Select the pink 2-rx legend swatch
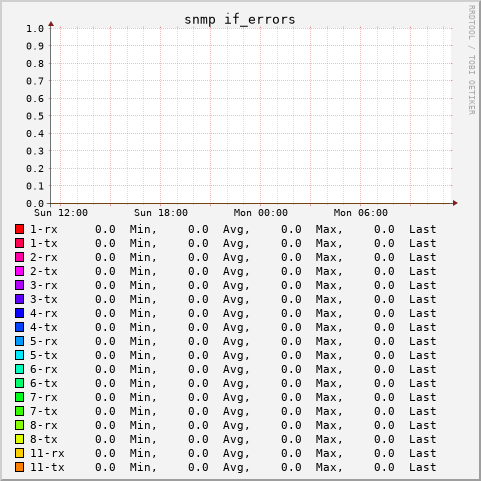 tap(19, 257)
